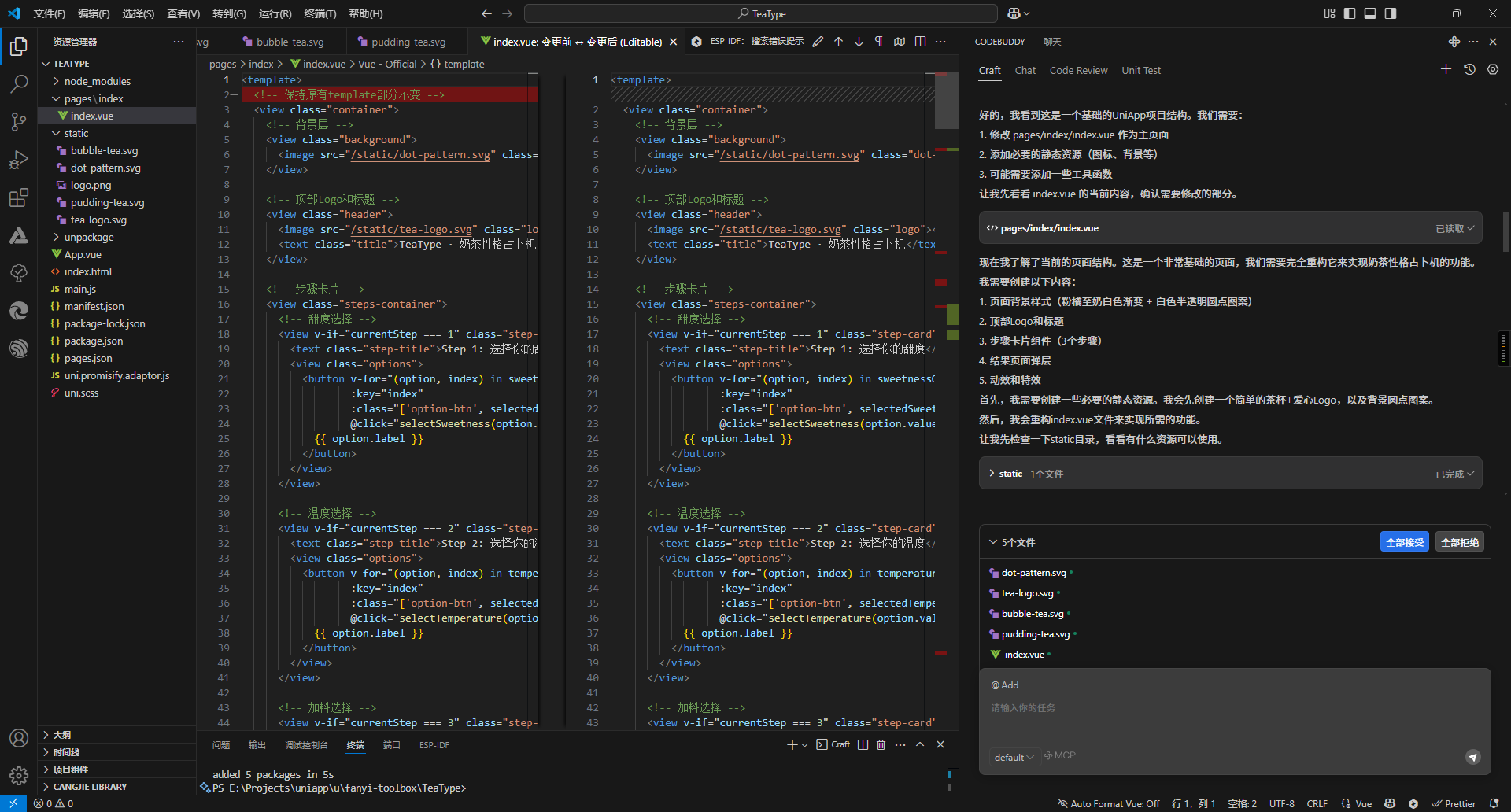Open the 终端(T) menu
The width and height of the screenshot is (1511, 812).
click(x=320, y=13)
